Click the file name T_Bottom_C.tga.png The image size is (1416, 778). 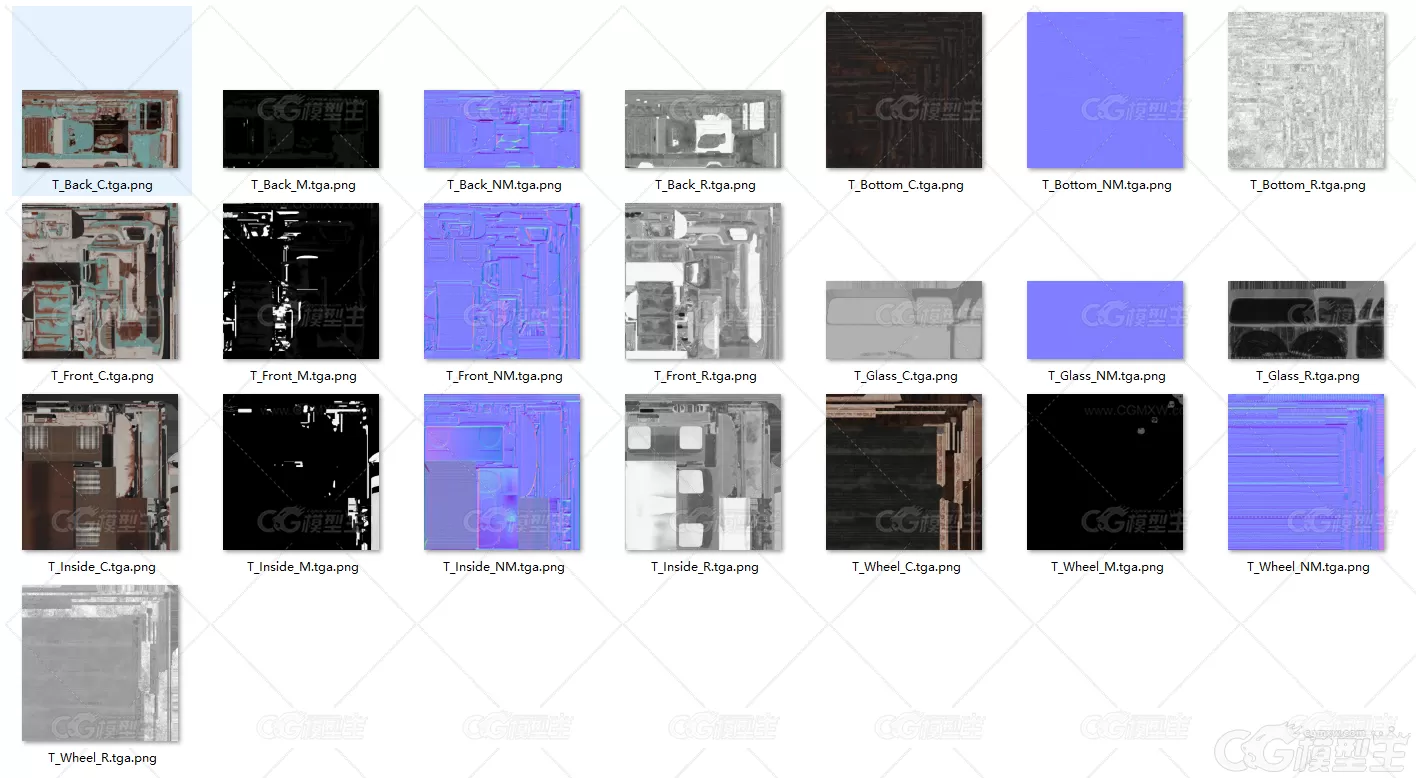906,185
